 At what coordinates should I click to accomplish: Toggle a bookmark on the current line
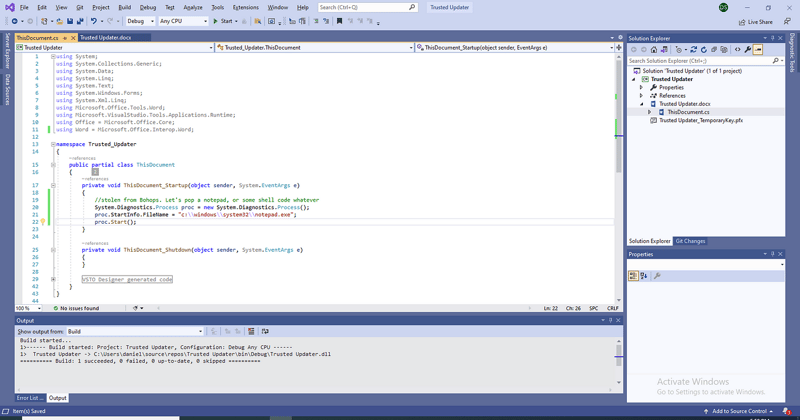339,21
